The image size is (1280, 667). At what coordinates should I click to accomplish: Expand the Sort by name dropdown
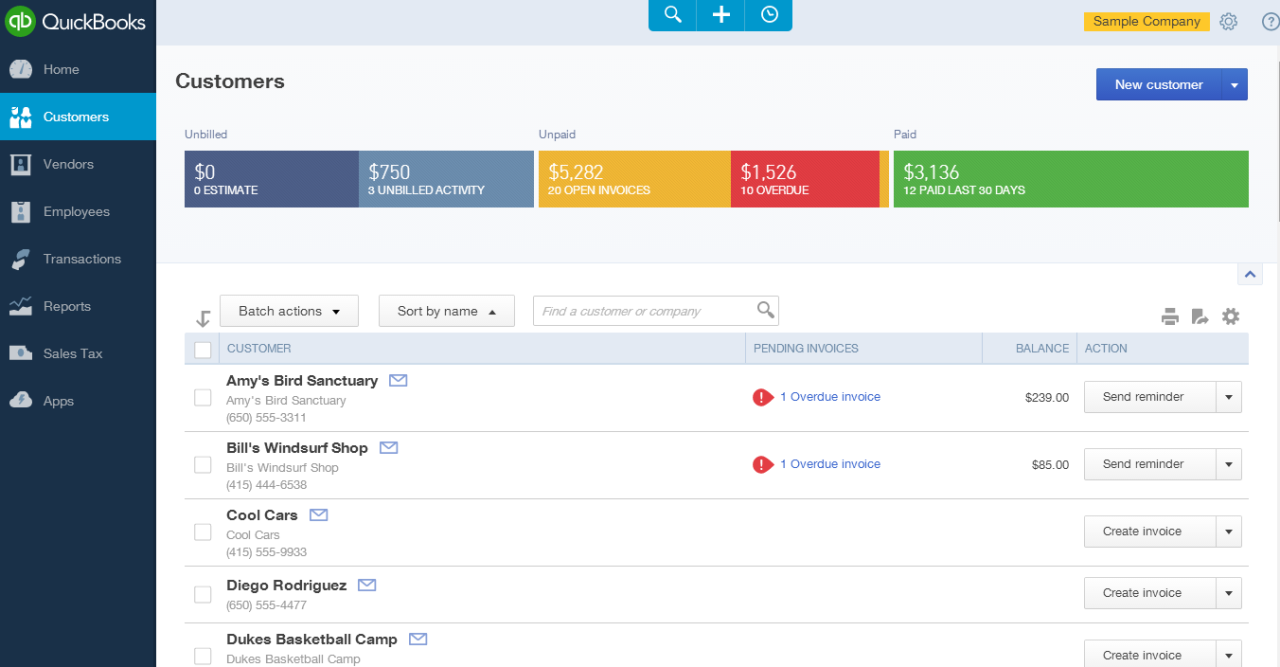click(x=446, y=311)
